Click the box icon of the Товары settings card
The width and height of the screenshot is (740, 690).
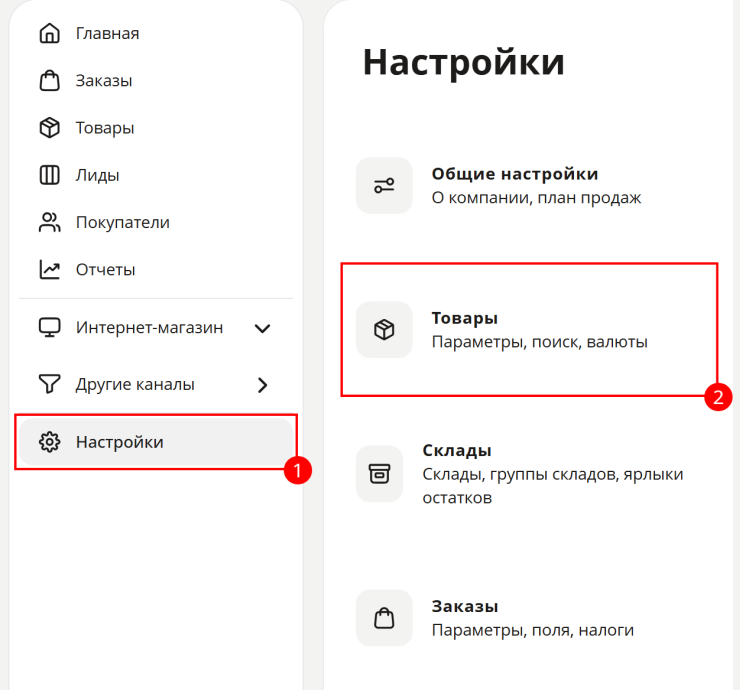point(384,329)
